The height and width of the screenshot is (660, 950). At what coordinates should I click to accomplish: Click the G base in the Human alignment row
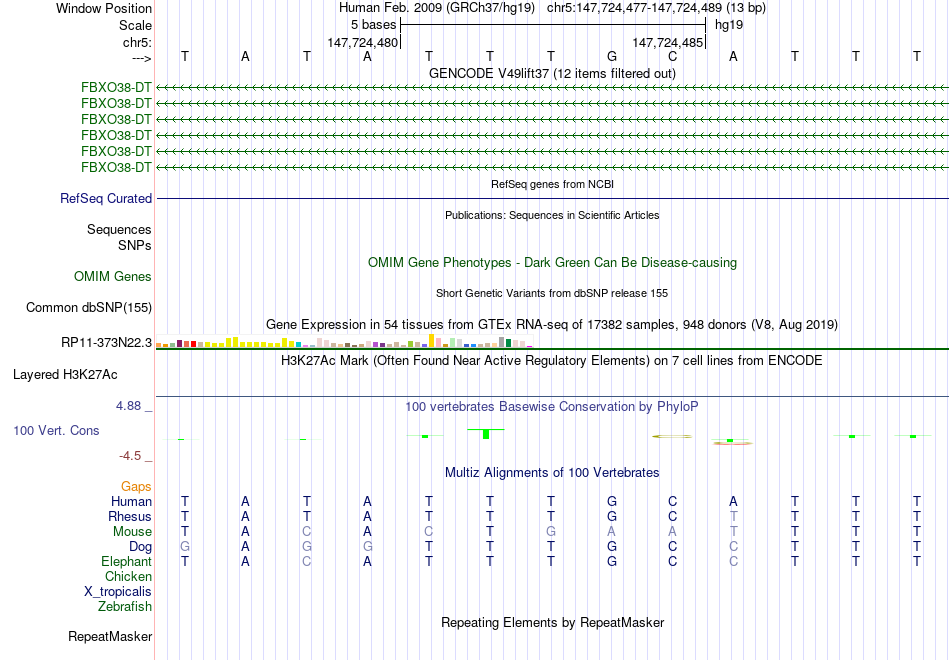tap(612, 502)
